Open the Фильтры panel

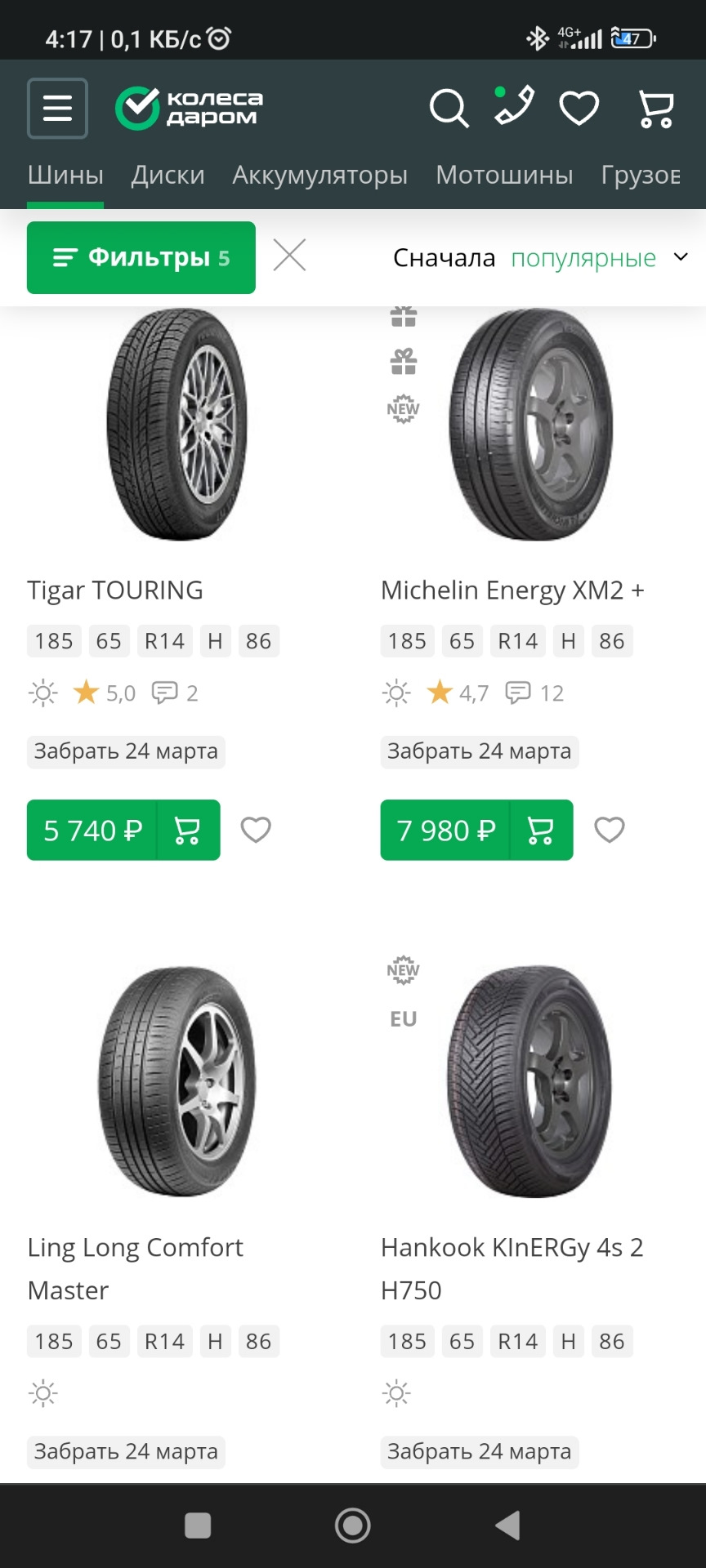point(141,257)
